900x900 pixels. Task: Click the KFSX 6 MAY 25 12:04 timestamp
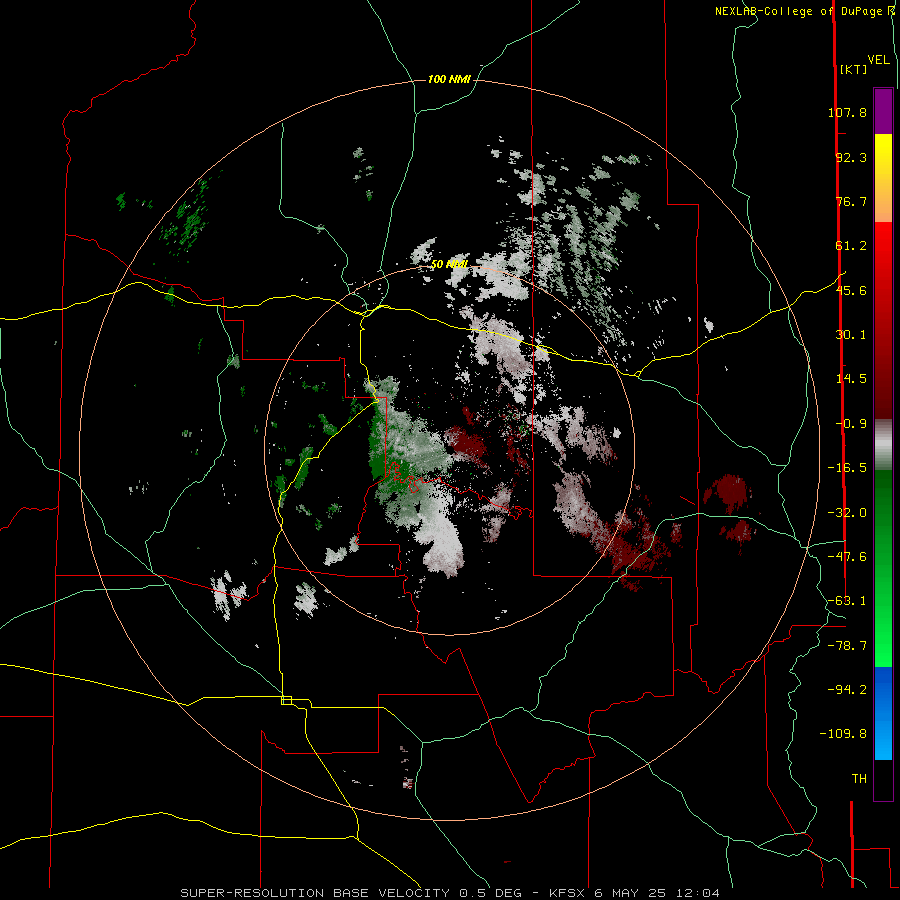point(634,893)
